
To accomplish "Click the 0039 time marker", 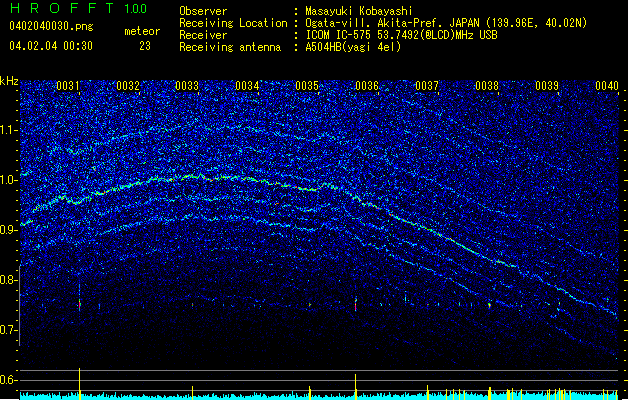I will (547, 86).
